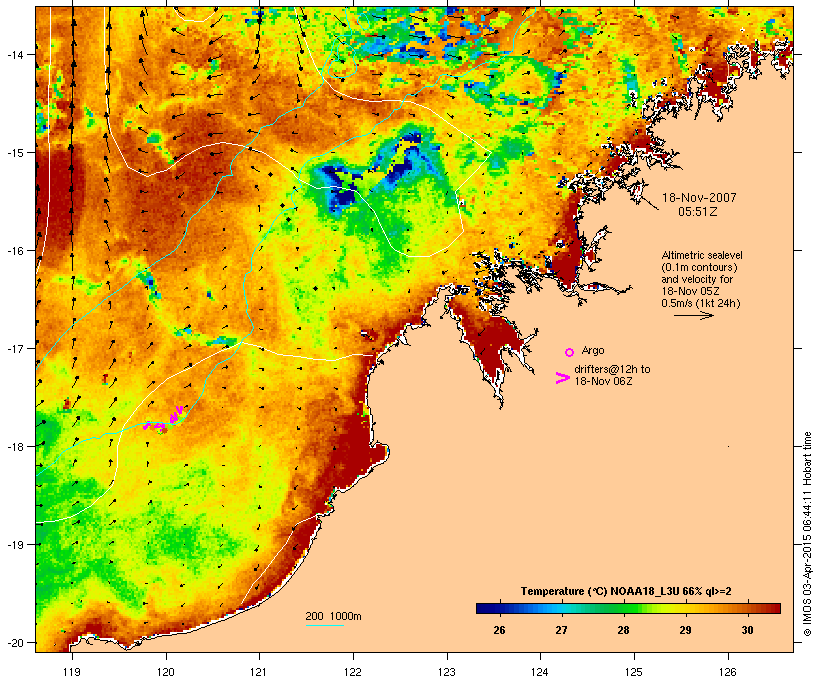Click the longitude label '122'
Image resolution: width=820 pixels, height=680 pixels.
tap(353, 672)
